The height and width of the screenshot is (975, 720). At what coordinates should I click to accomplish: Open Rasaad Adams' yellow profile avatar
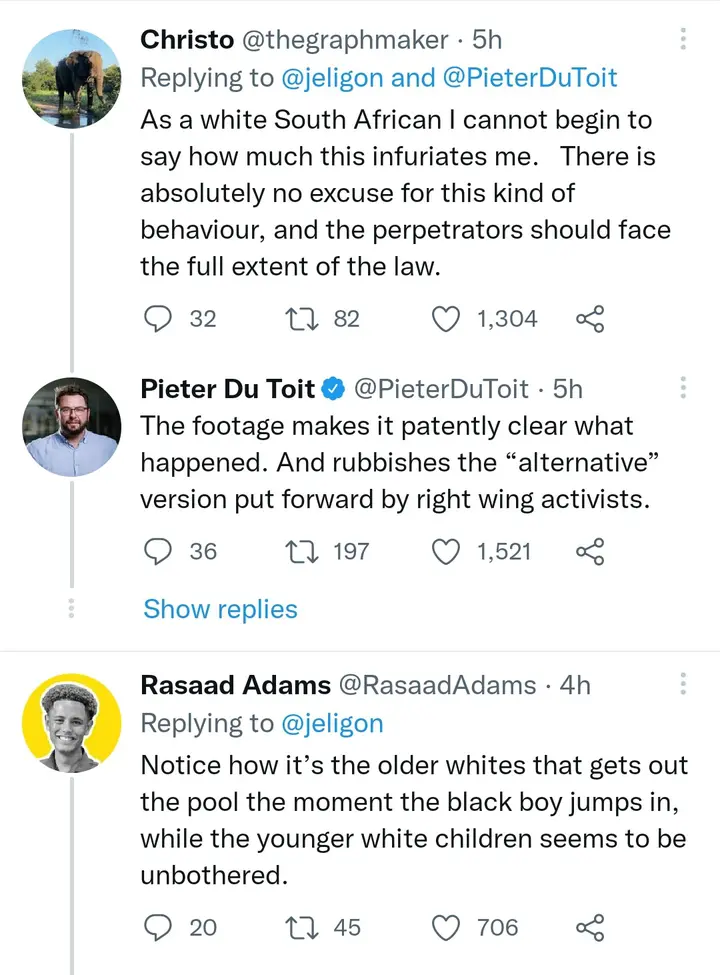tap(71, 722)
